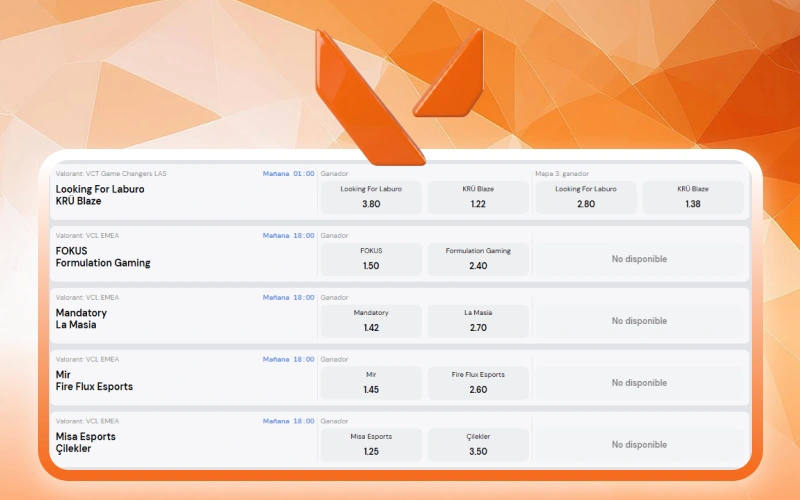Click Ganador heading in Mandatory row
Screen dimensions: 800x500
[334, 297]
